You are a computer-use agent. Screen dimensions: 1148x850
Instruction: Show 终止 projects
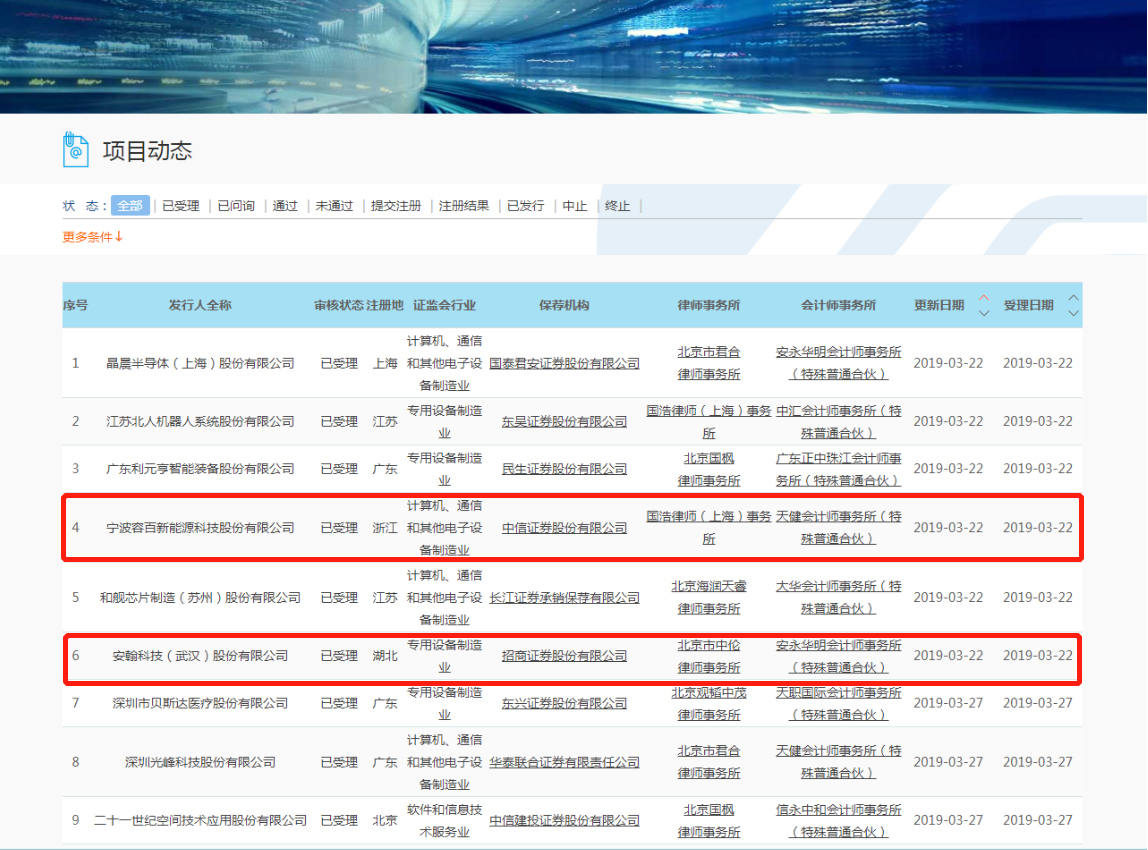tap(617, 206)
